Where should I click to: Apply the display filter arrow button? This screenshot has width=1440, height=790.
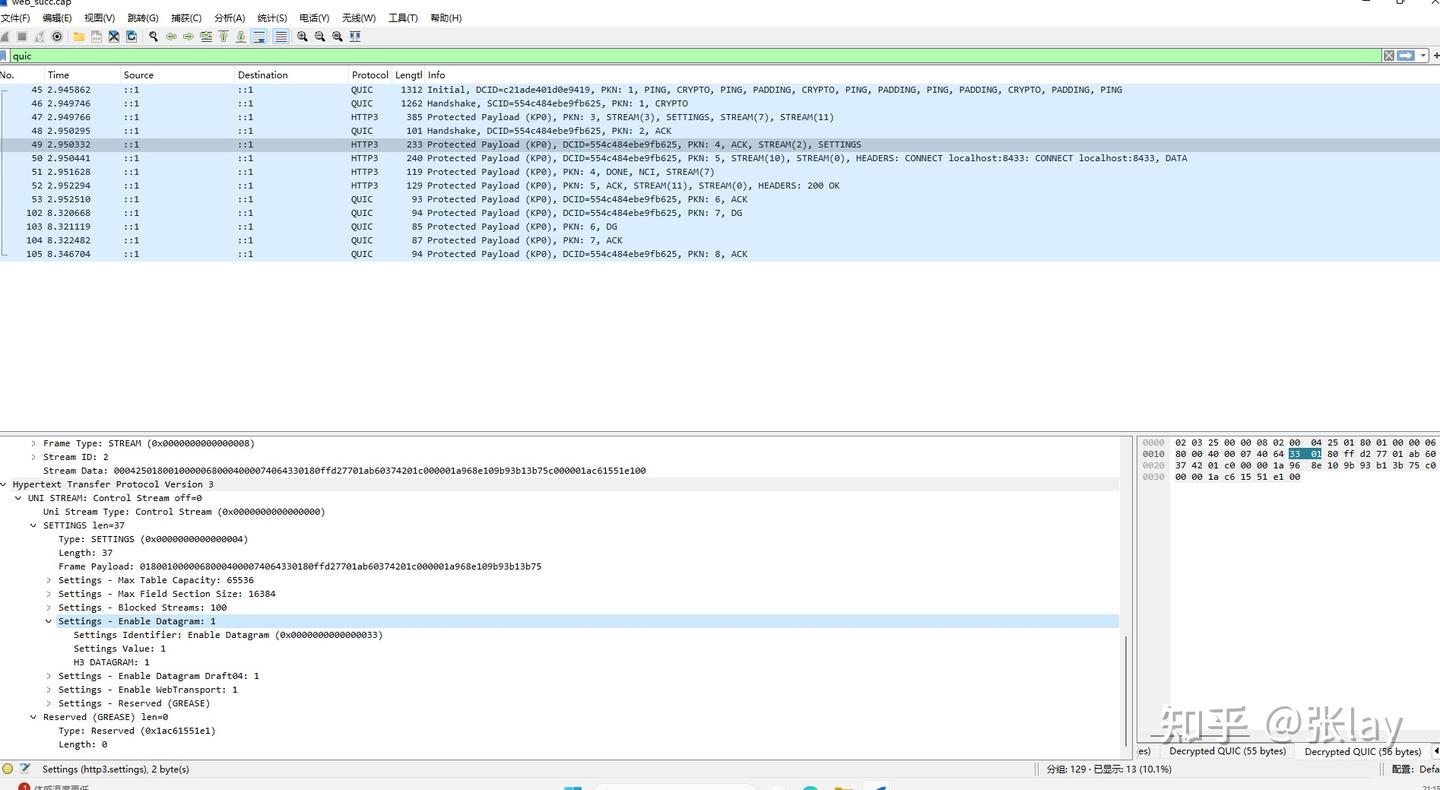point(1406,56)
